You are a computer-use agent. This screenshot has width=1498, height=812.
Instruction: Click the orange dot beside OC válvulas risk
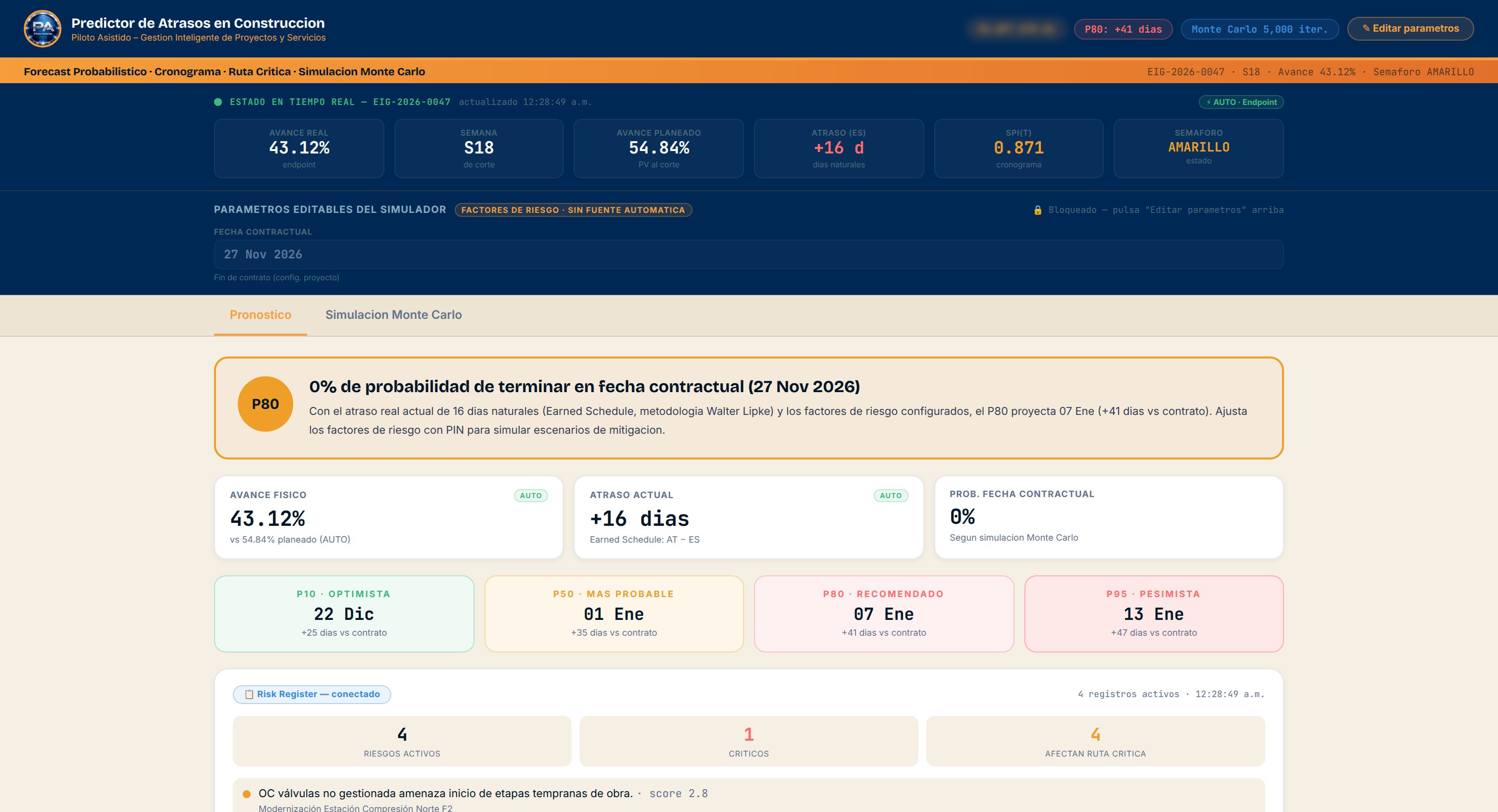(247, 794)
